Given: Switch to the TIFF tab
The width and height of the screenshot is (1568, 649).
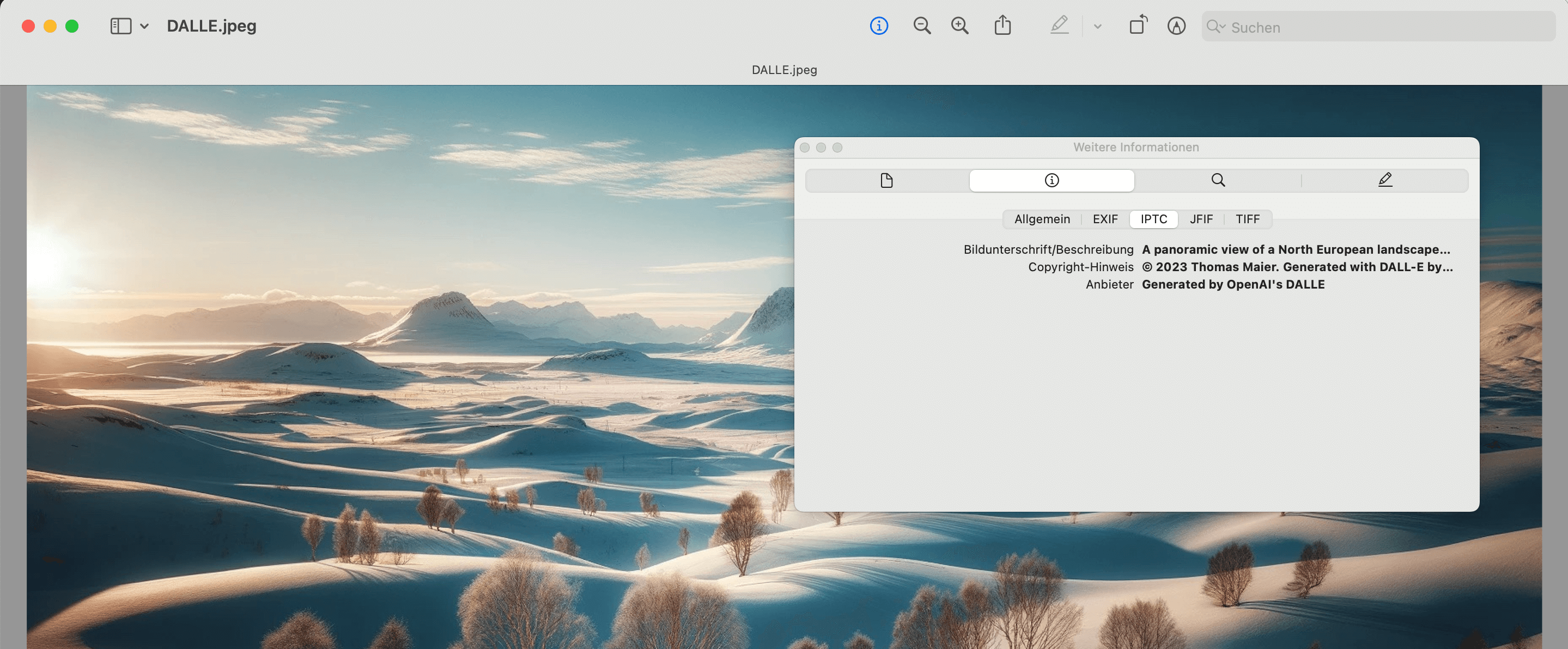Looking at the screenshot, I should pyautogui.click(x=1247, y=219).
